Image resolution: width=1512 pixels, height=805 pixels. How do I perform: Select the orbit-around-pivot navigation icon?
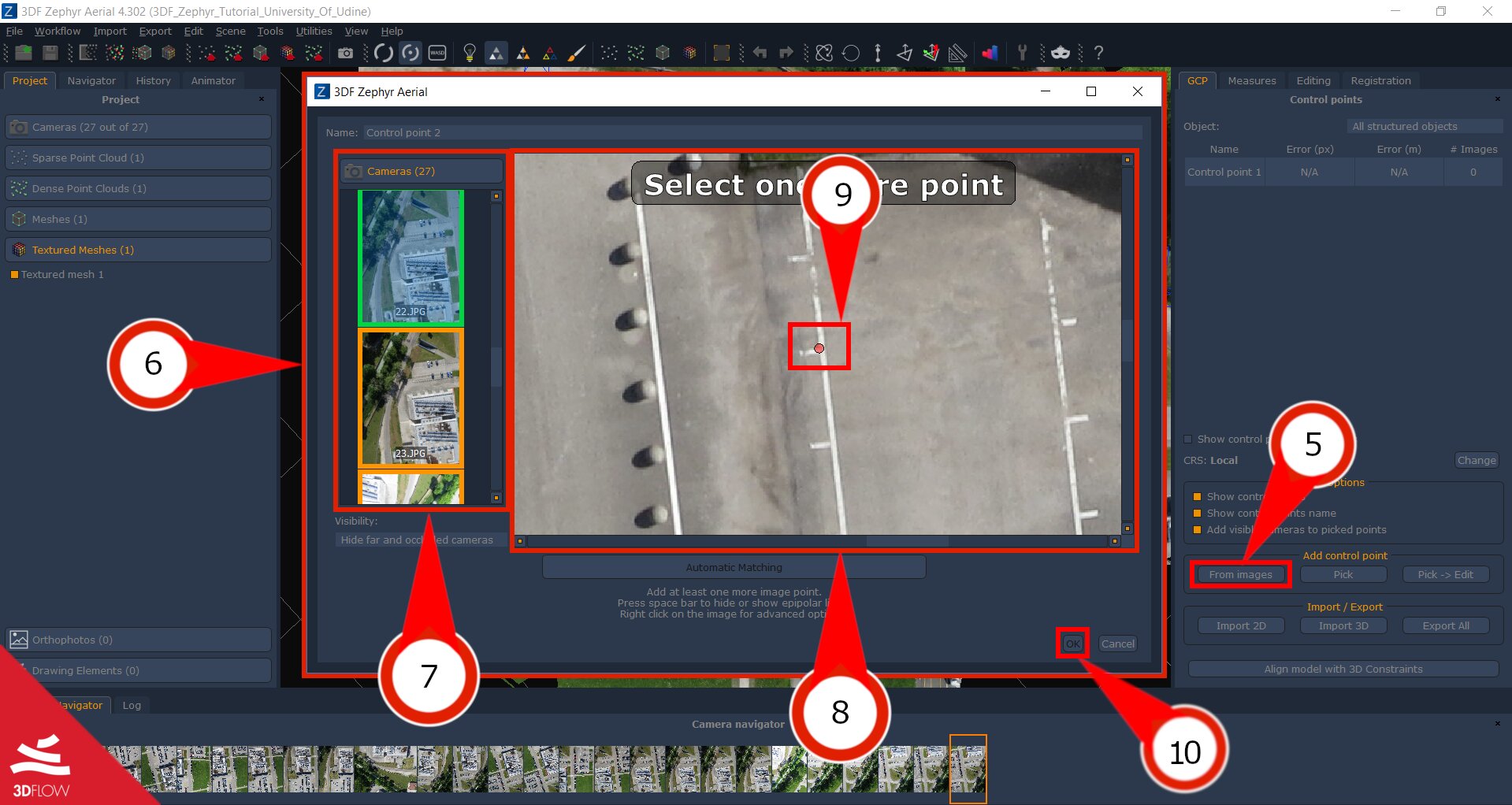411,53
